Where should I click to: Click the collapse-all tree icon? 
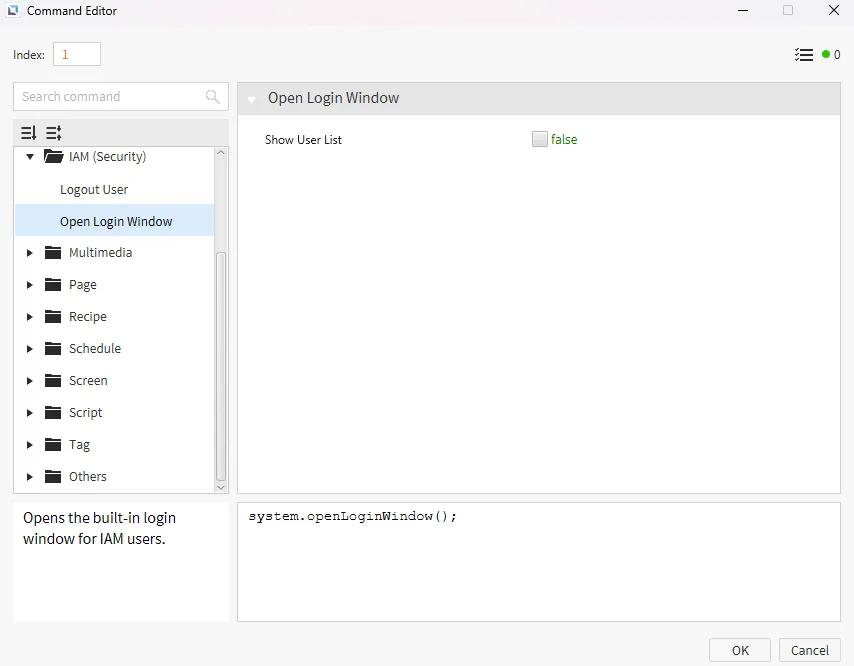[x=54, y=133]
